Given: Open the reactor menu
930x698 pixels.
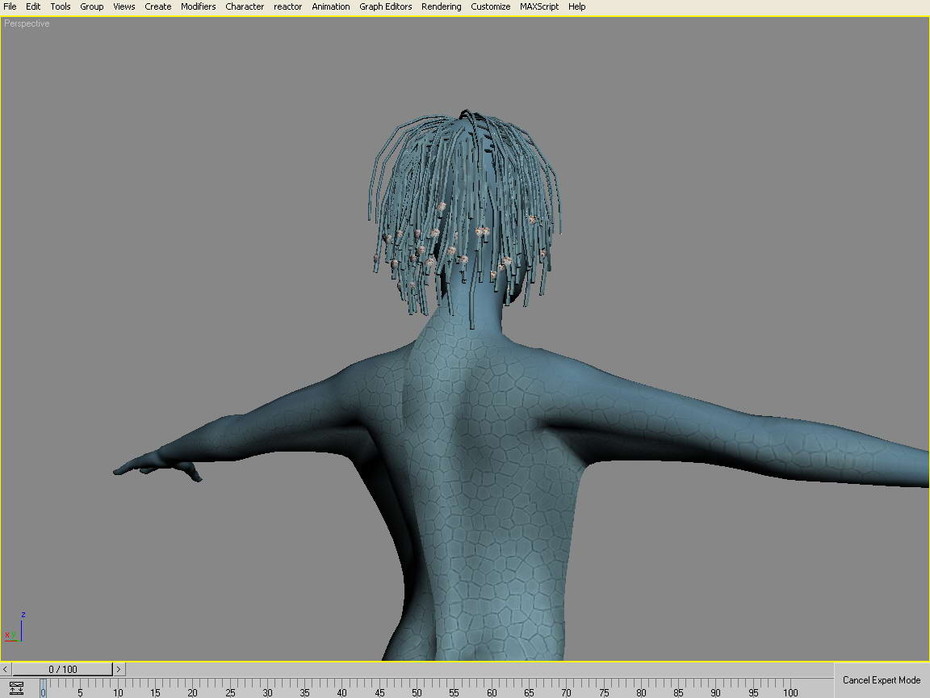Looking at the screenshot, I should click(288, 7).
